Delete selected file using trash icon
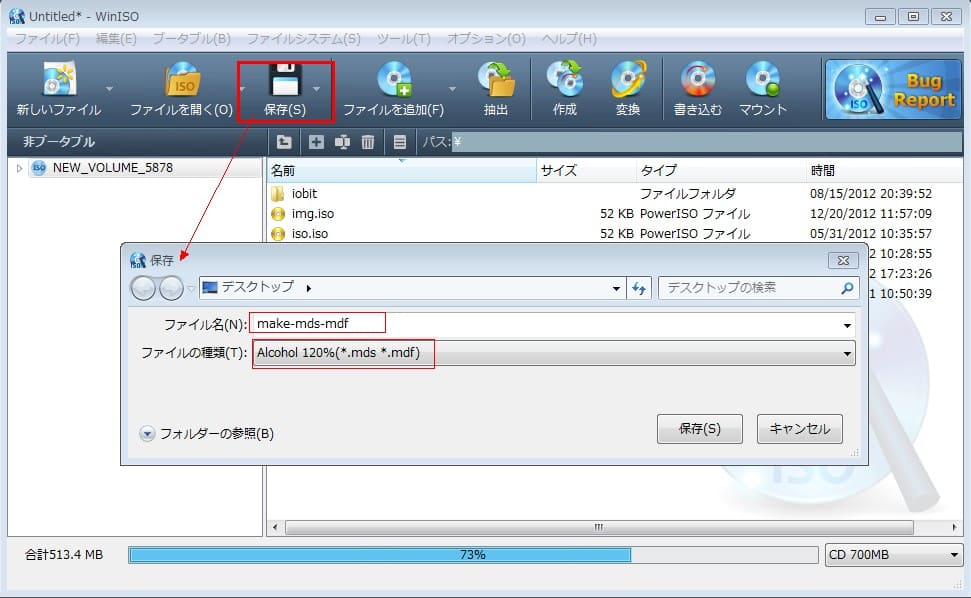The height and width of the screenshot is (598, 971). (x=368, y=142)
